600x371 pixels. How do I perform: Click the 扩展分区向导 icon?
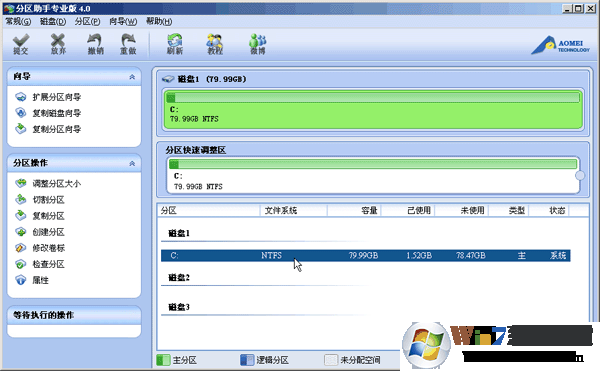click(21, 97)
